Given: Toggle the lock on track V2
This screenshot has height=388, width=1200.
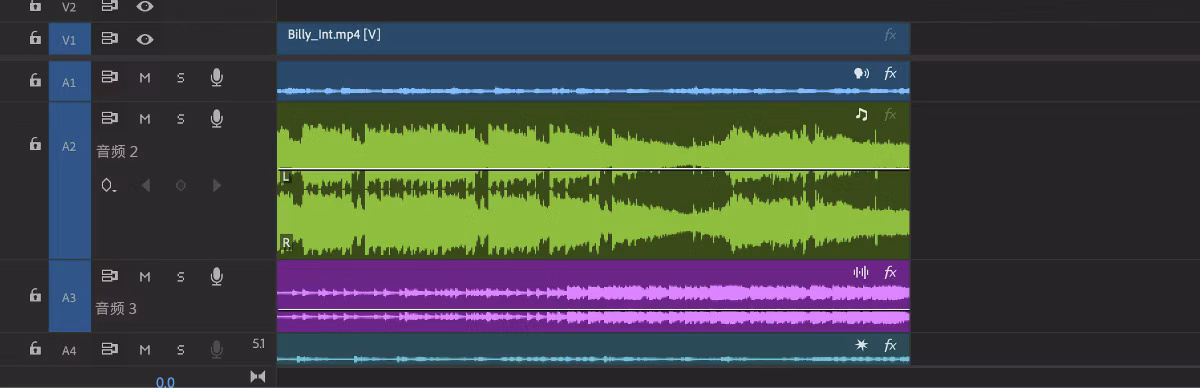Looking at the screenshot, I should coord(35,6).
